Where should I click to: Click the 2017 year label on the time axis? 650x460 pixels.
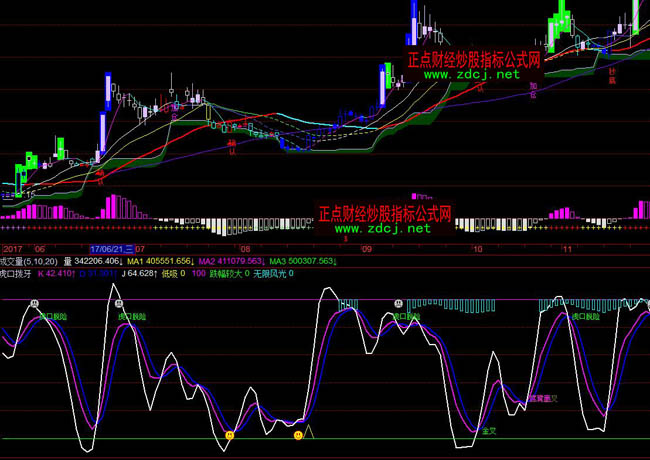tap(13, 248)
